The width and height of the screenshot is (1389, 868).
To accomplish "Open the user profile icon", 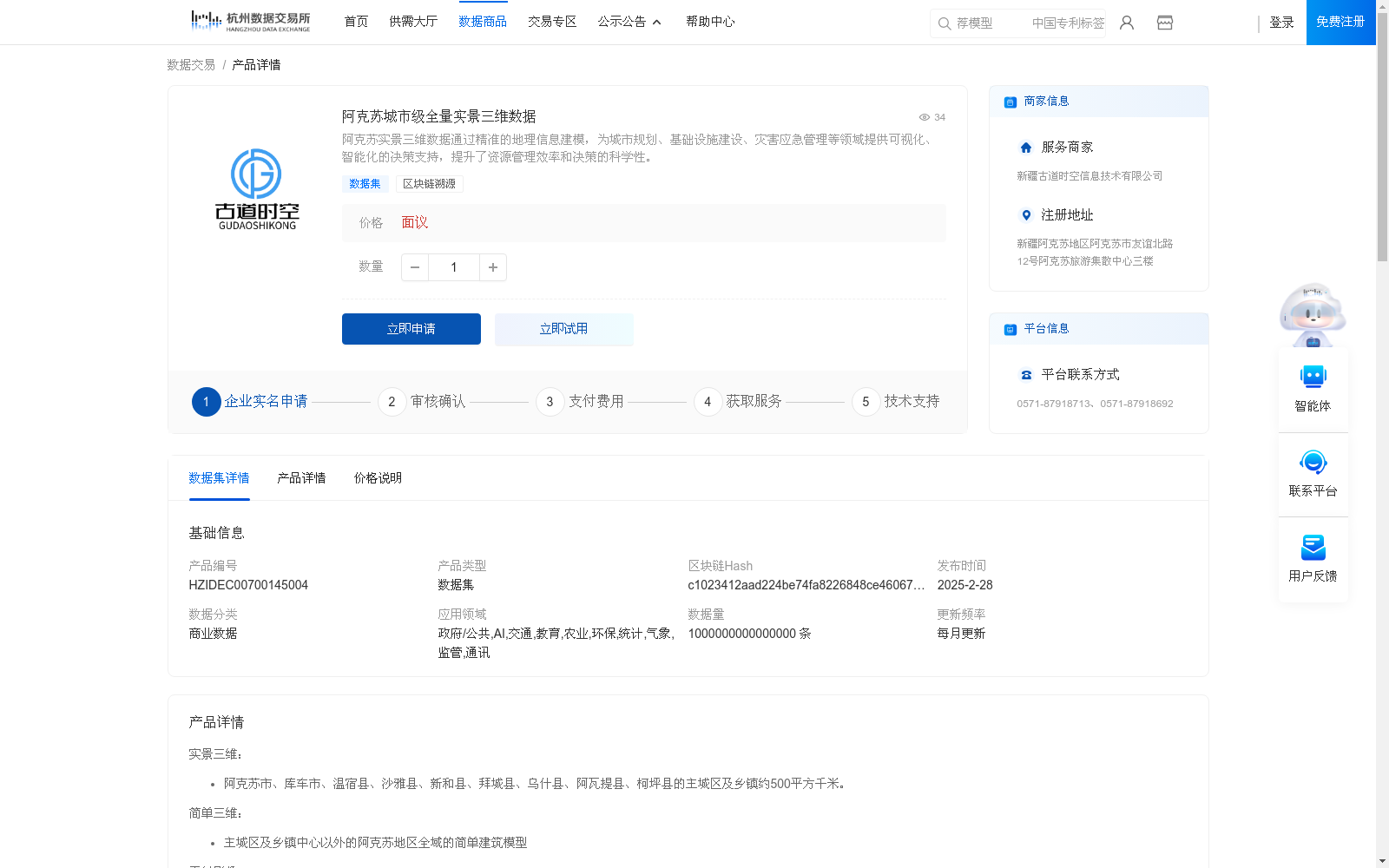I will pos(1127,23).
